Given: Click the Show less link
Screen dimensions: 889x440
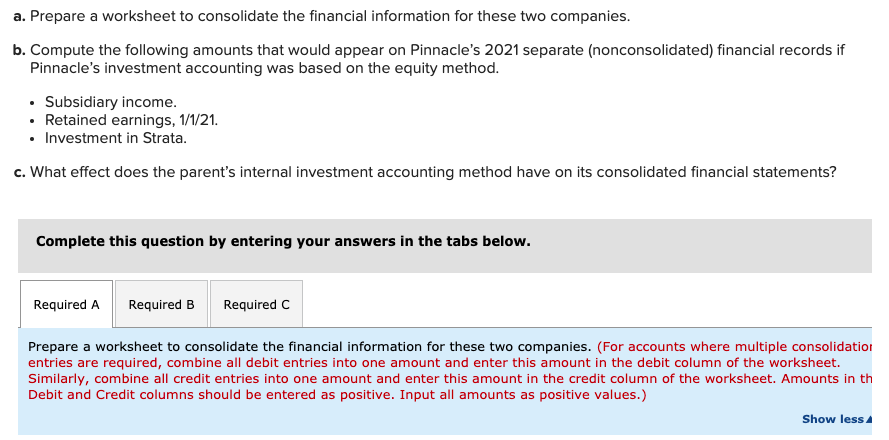Looking at the screenshot, I should [832, 419].
